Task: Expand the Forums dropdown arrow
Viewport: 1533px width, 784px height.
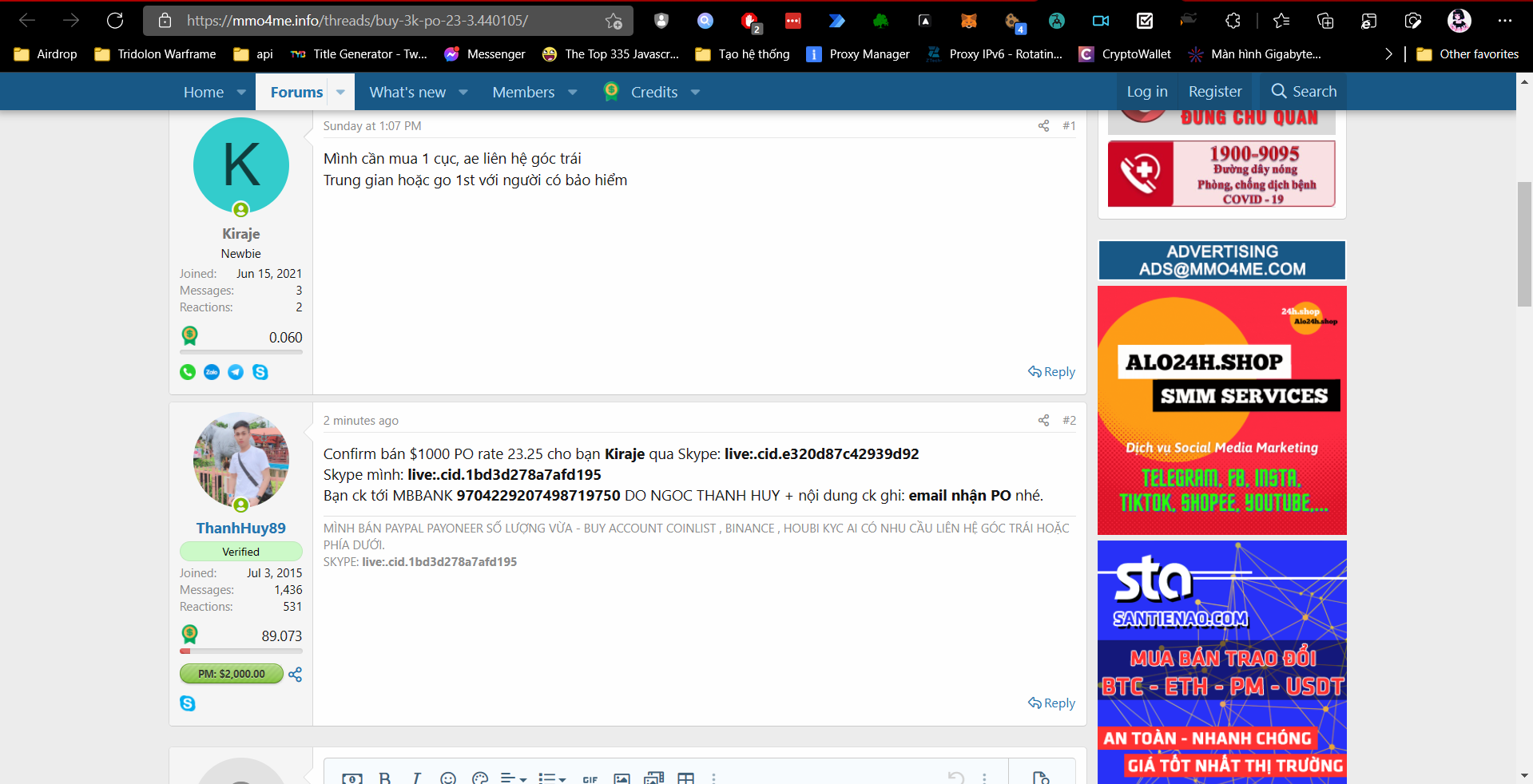Action: click(x=341, y=93)
